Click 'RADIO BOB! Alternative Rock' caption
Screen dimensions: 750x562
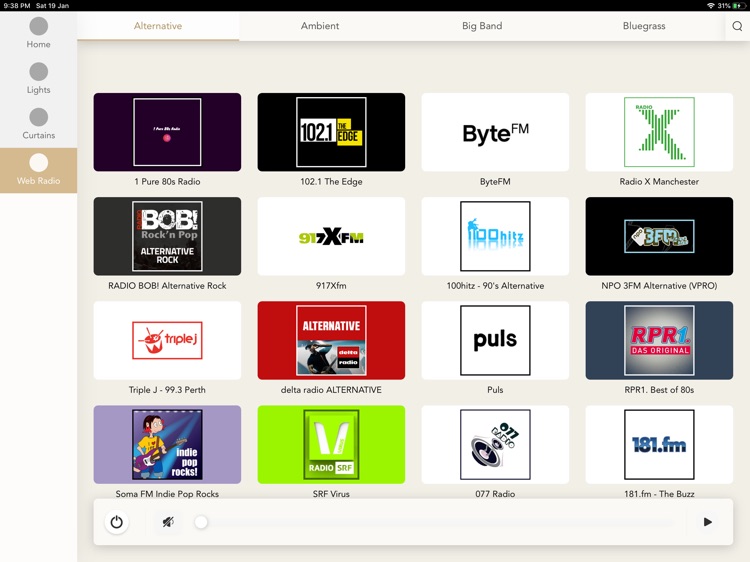point(167,286)
